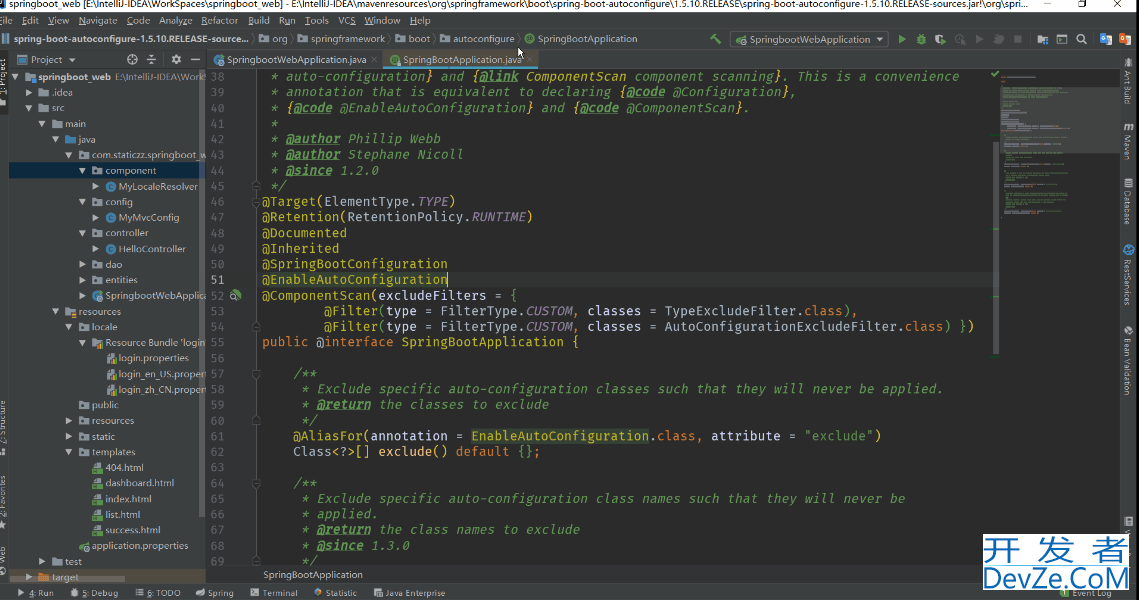Click the Run Anything icon
This screenshot has width=1139, height=600.
point(1062,39)
